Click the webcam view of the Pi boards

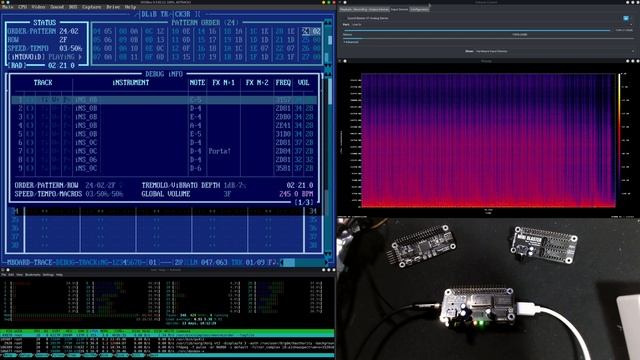coord(488,289)
